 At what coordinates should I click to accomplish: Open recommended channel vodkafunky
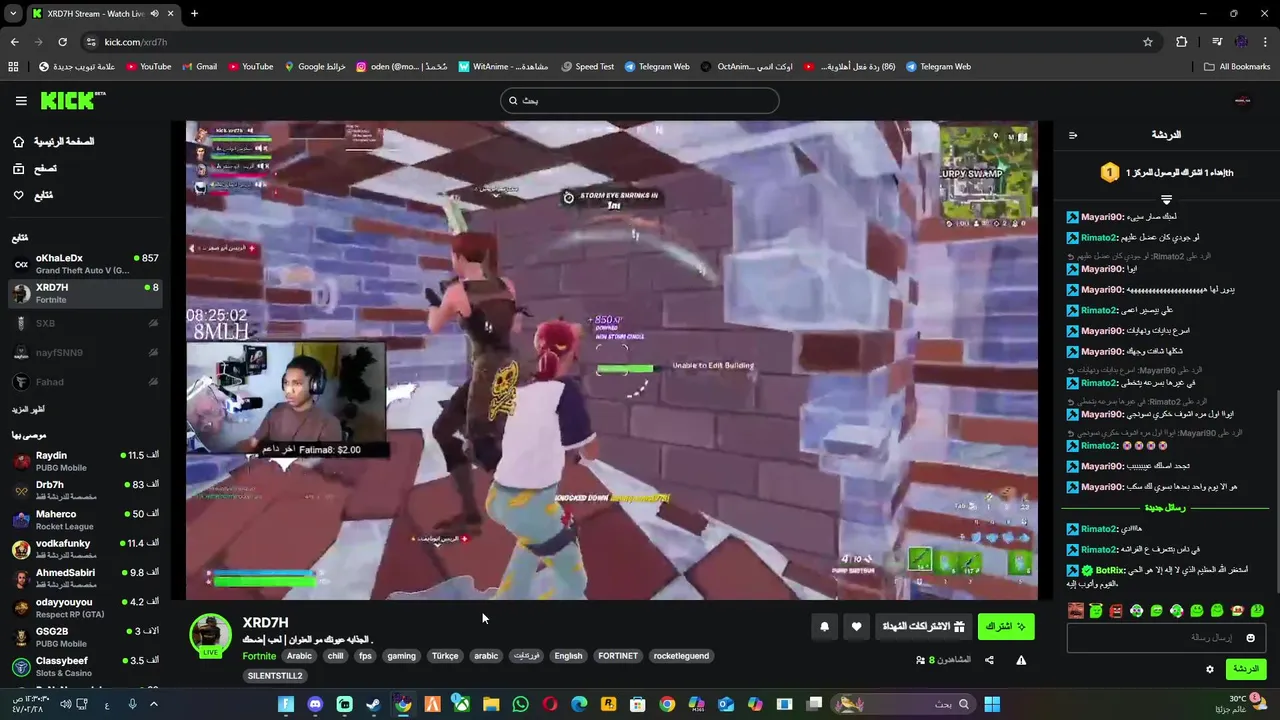click(85, 549)
